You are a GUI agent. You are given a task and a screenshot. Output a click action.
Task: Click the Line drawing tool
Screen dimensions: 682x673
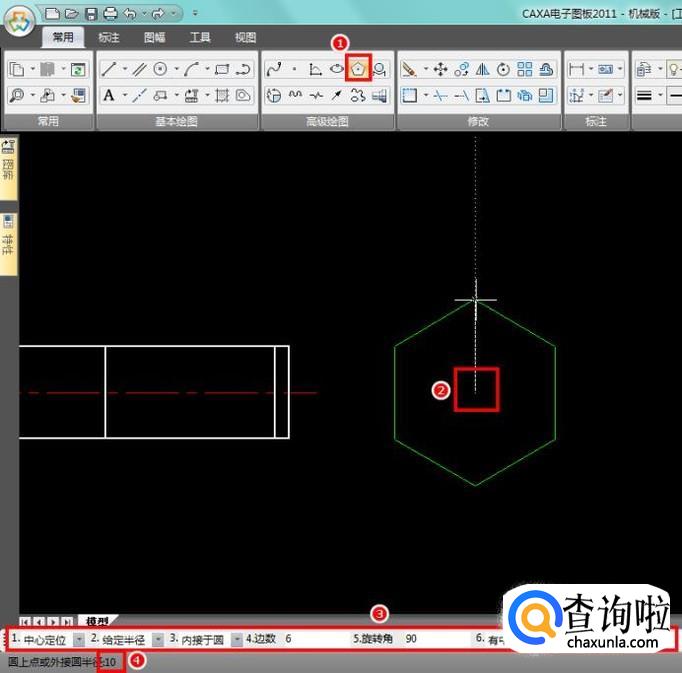click(110, 69)
